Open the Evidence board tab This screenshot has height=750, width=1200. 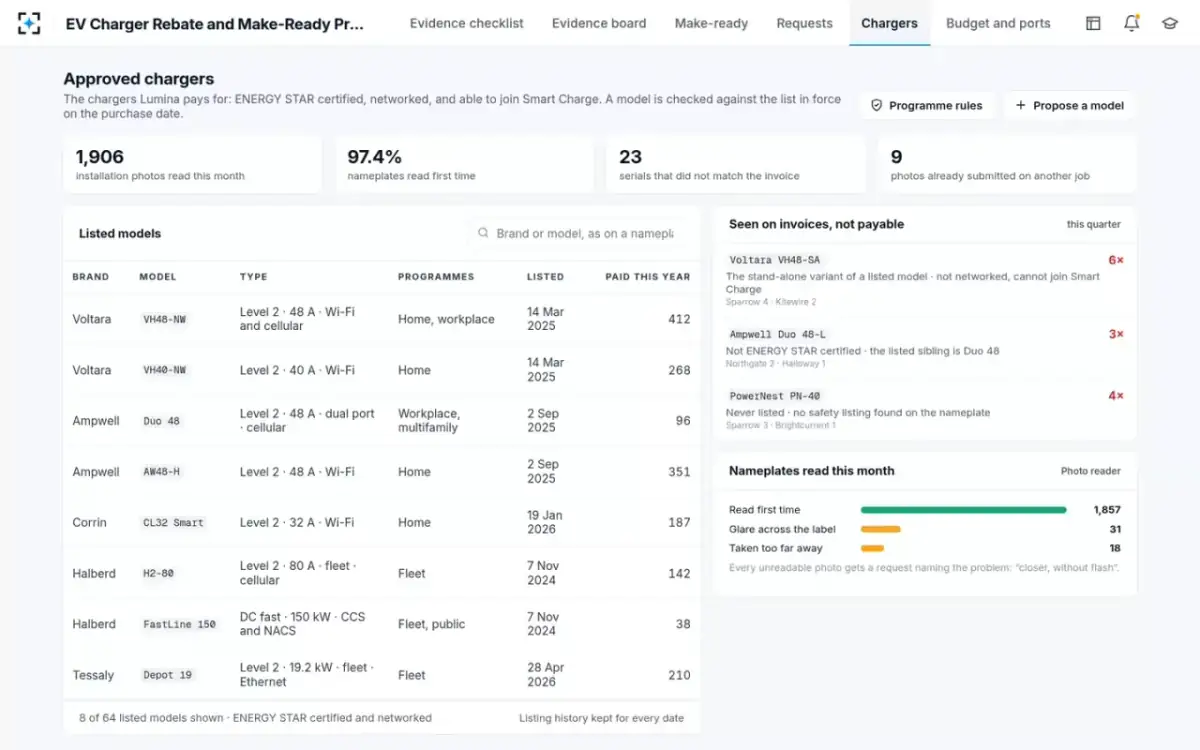click(x=599, y=23)
